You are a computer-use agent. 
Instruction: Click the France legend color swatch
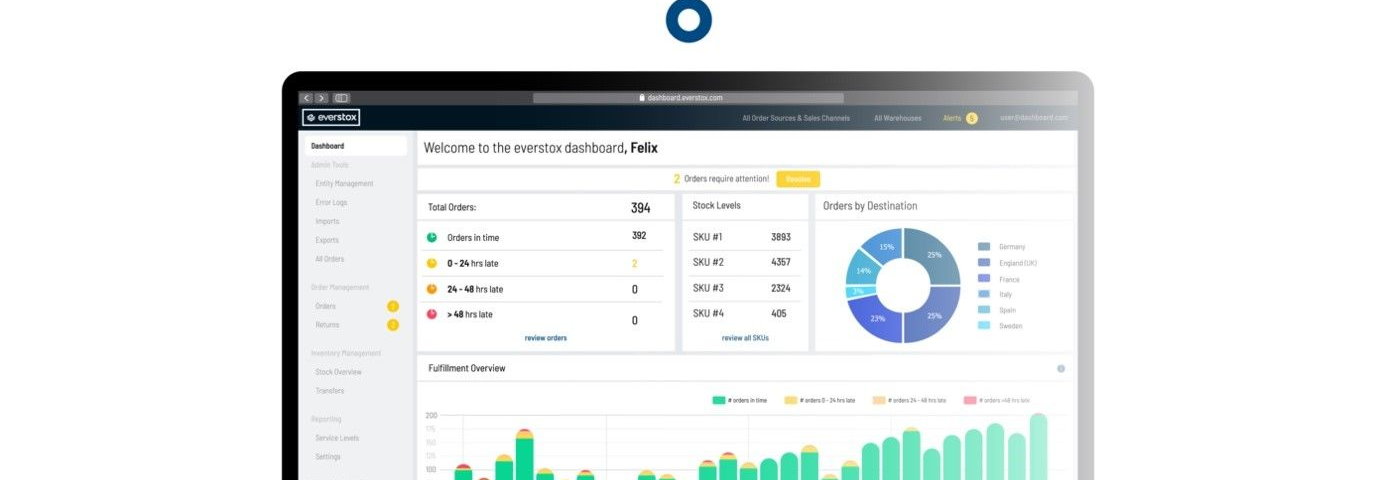(x=984, y=279)
